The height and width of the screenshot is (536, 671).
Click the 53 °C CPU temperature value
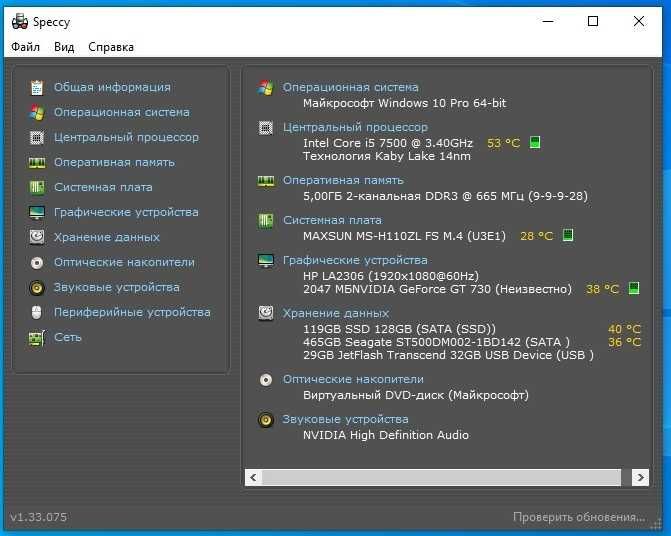(x=504, y=143)
